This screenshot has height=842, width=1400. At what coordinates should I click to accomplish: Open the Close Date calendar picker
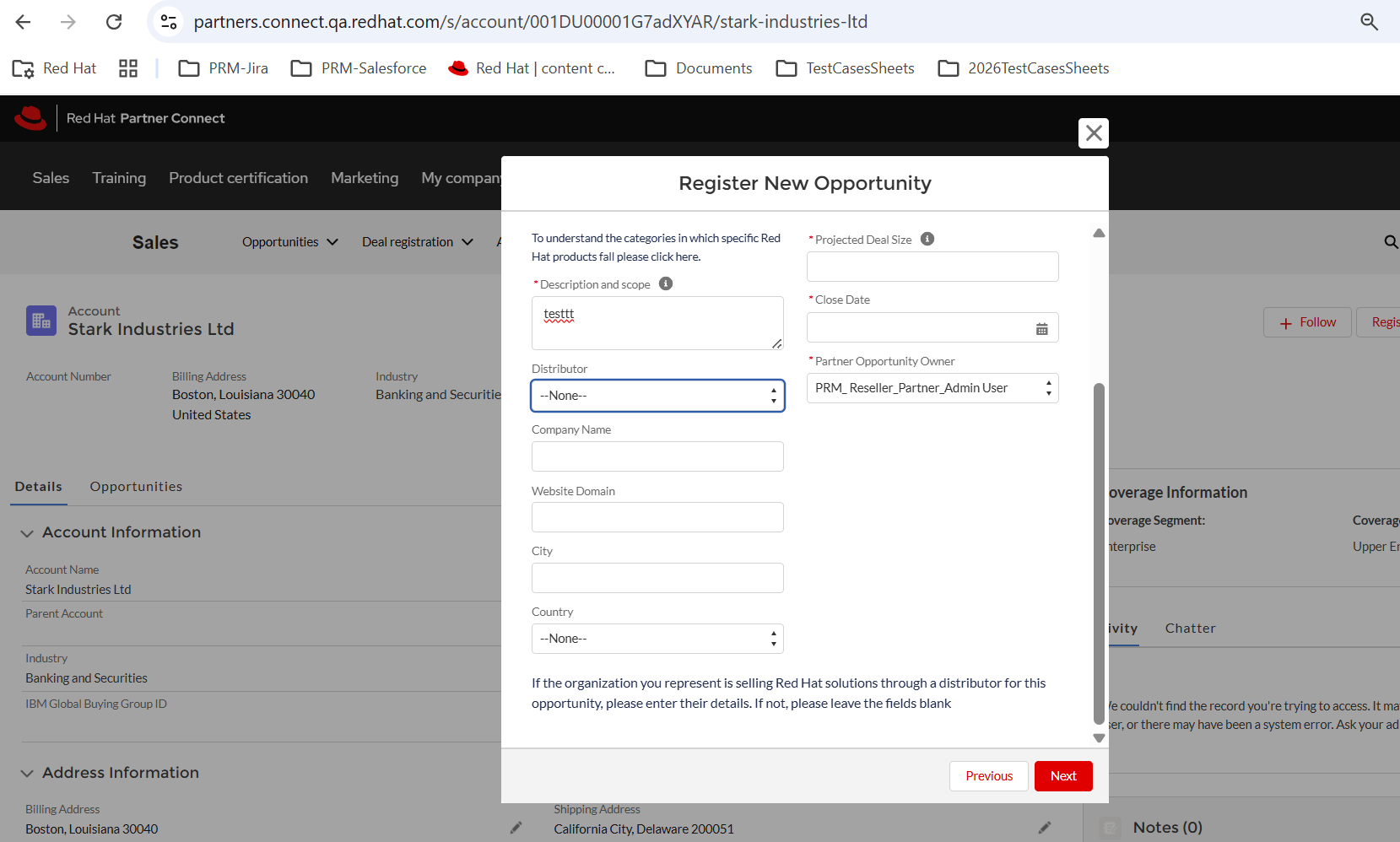coord(1042,329)
